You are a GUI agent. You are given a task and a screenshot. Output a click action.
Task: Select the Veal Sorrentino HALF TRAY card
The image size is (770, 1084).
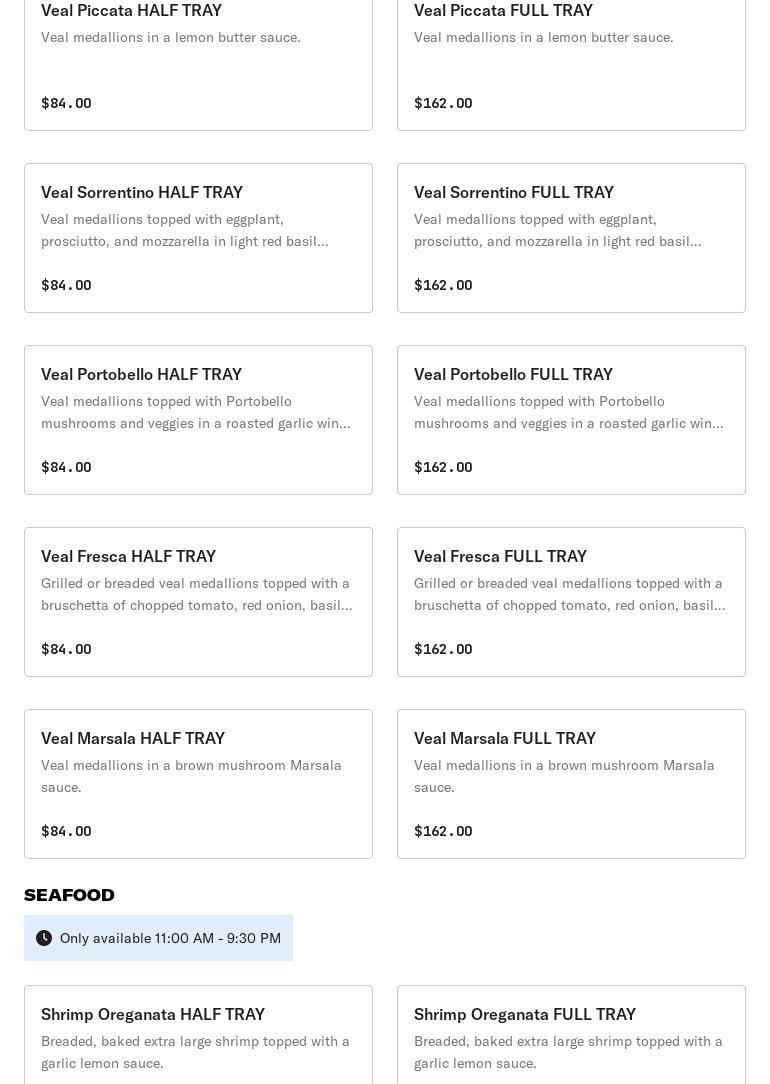198,238
